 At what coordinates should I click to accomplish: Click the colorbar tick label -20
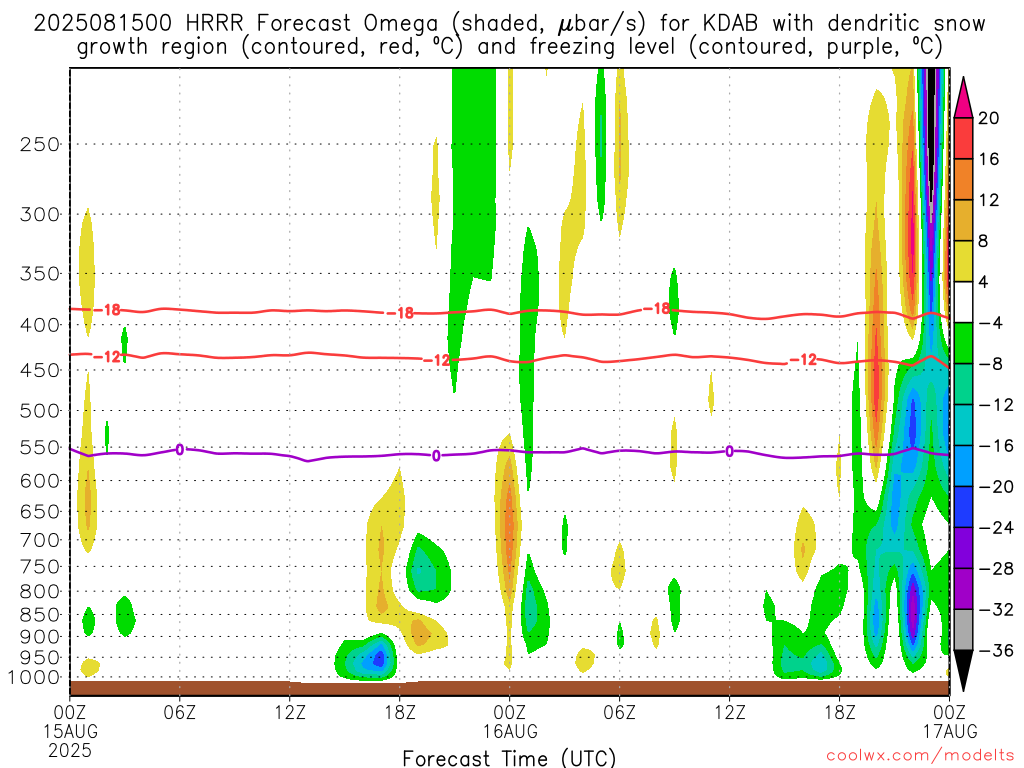pyautogui.click(x=996, y=487)
